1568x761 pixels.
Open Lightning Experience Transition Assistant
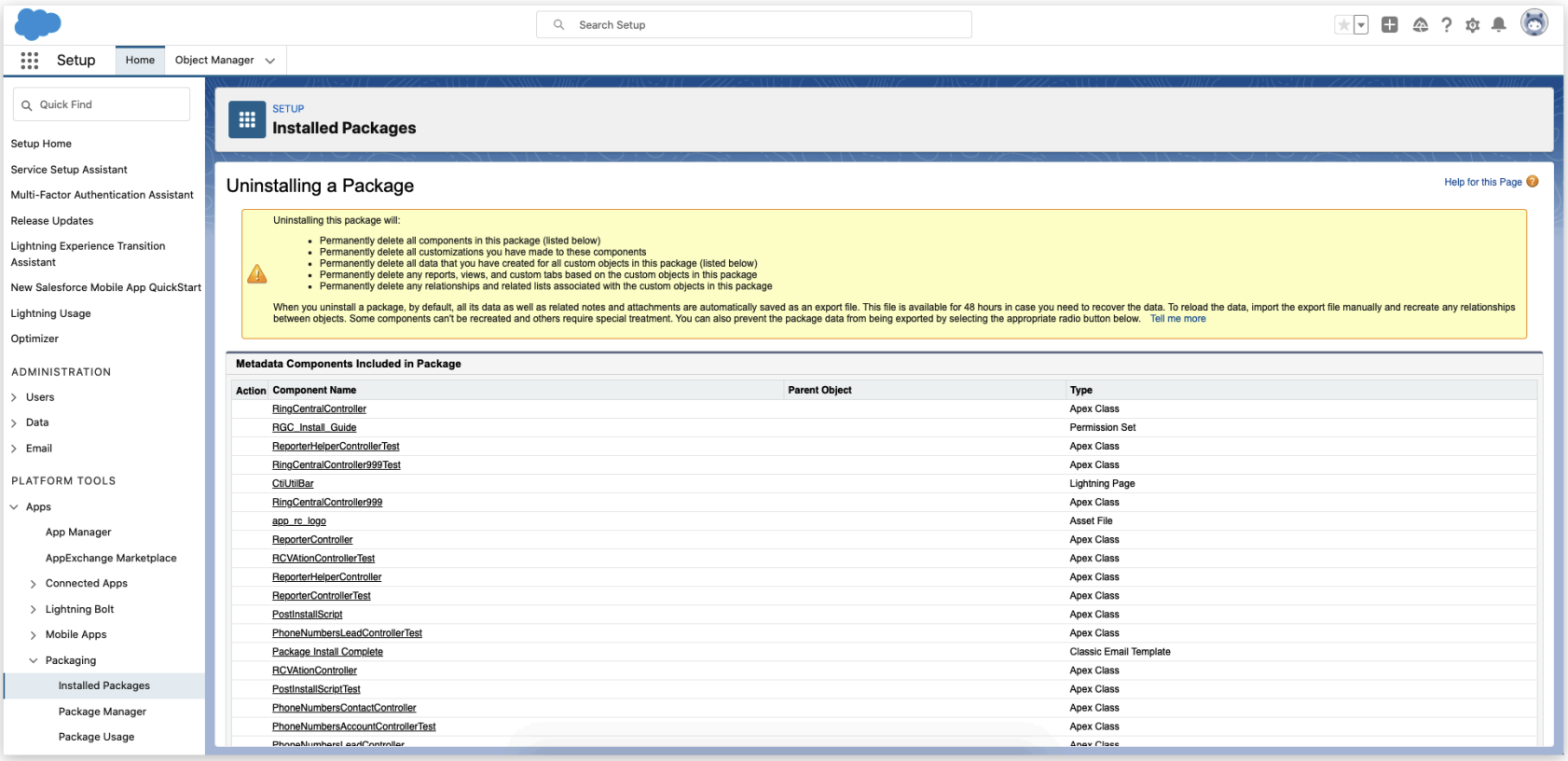pos(88,254)
